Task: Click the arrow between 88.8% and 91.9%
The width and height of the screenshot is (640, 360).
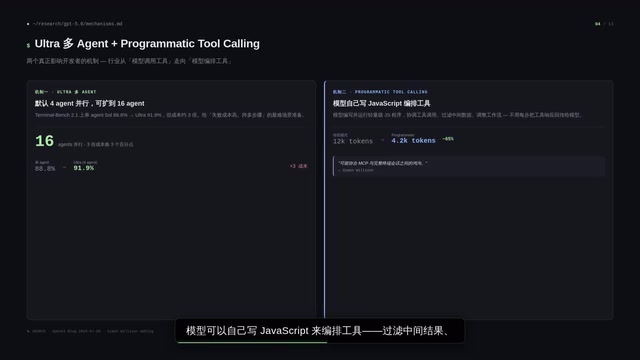Action: [x=64, y=167]
